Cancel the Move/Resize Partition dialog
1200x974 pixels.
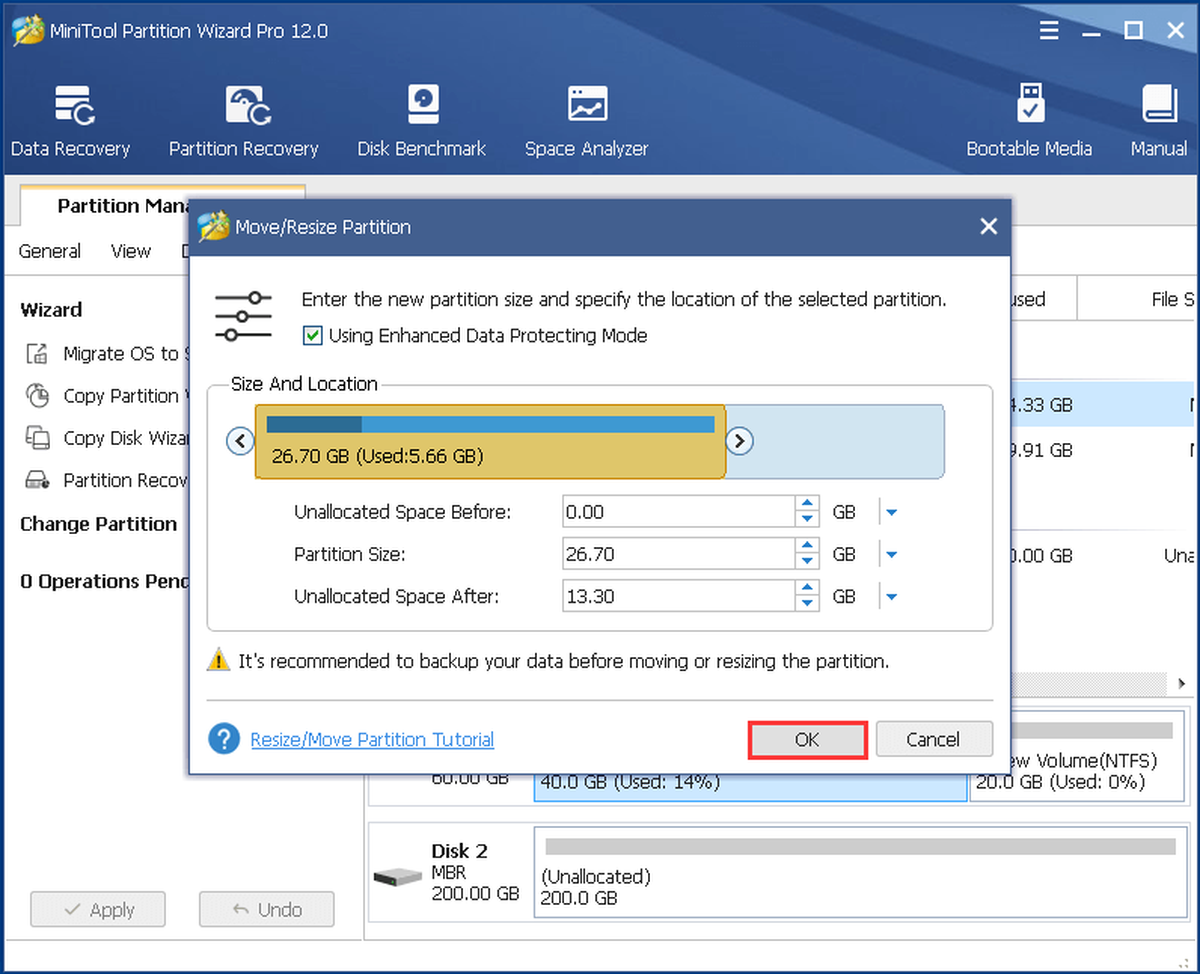pos(933,739)
